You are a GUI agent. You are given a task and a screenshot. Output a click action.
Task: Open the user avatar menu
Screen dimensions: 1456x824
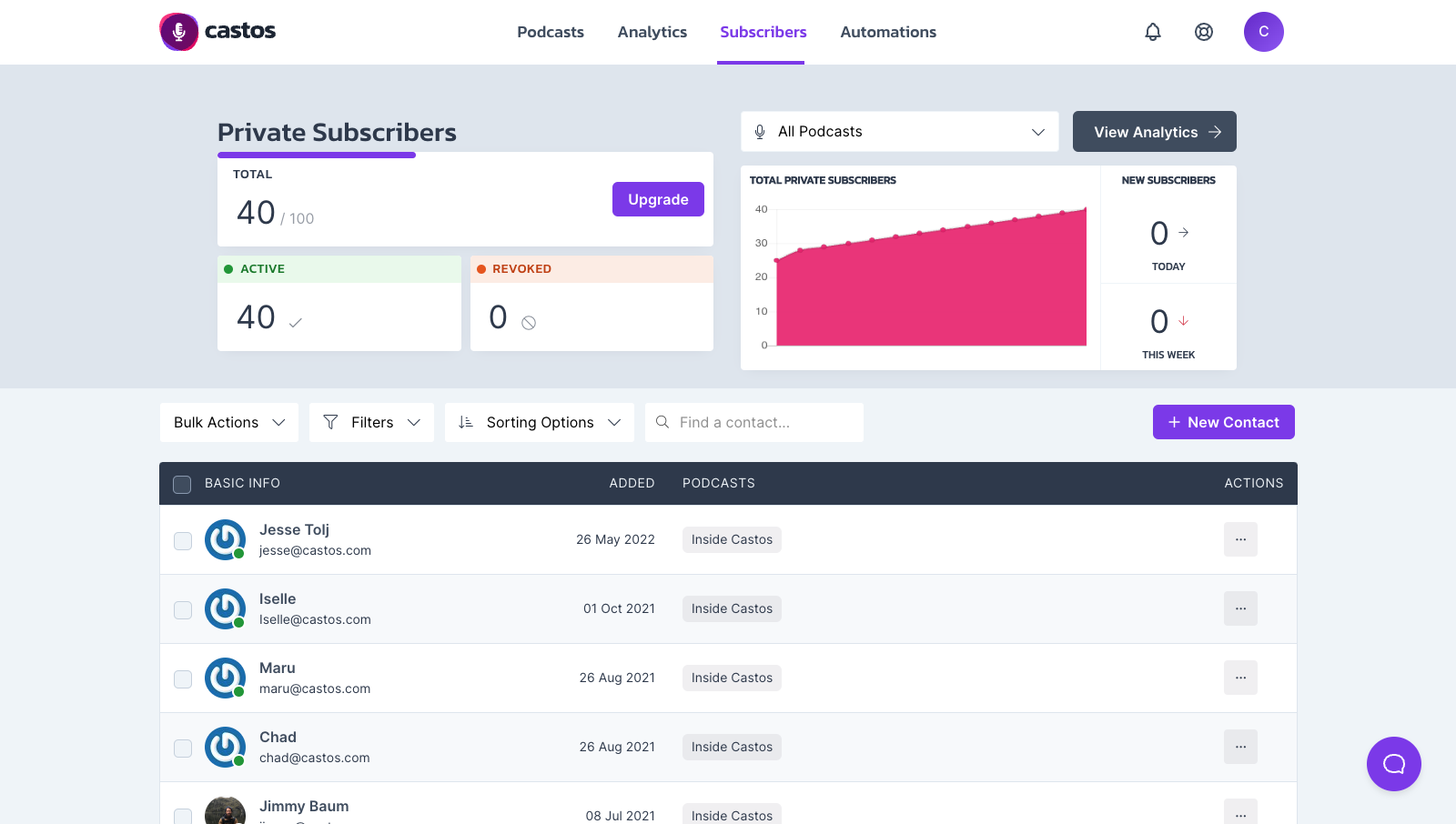point(1264,32)
